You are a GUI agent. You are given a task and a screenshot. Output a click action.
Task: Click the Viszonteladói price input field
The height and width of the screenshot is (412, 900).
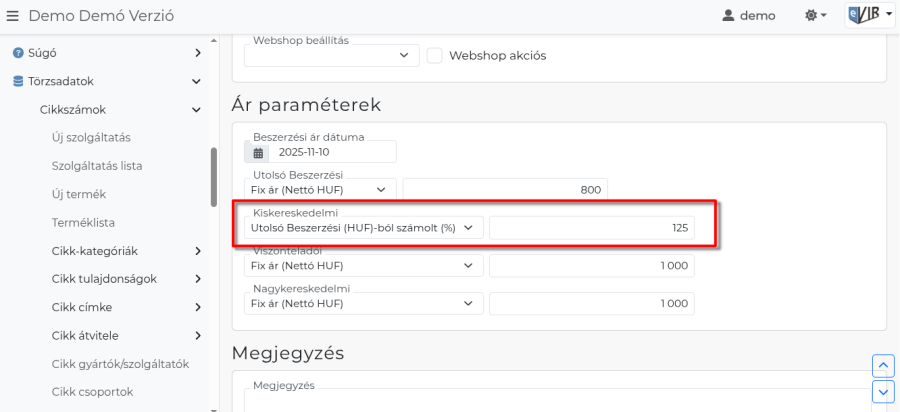pyautogui.click(x=591, y=266)
